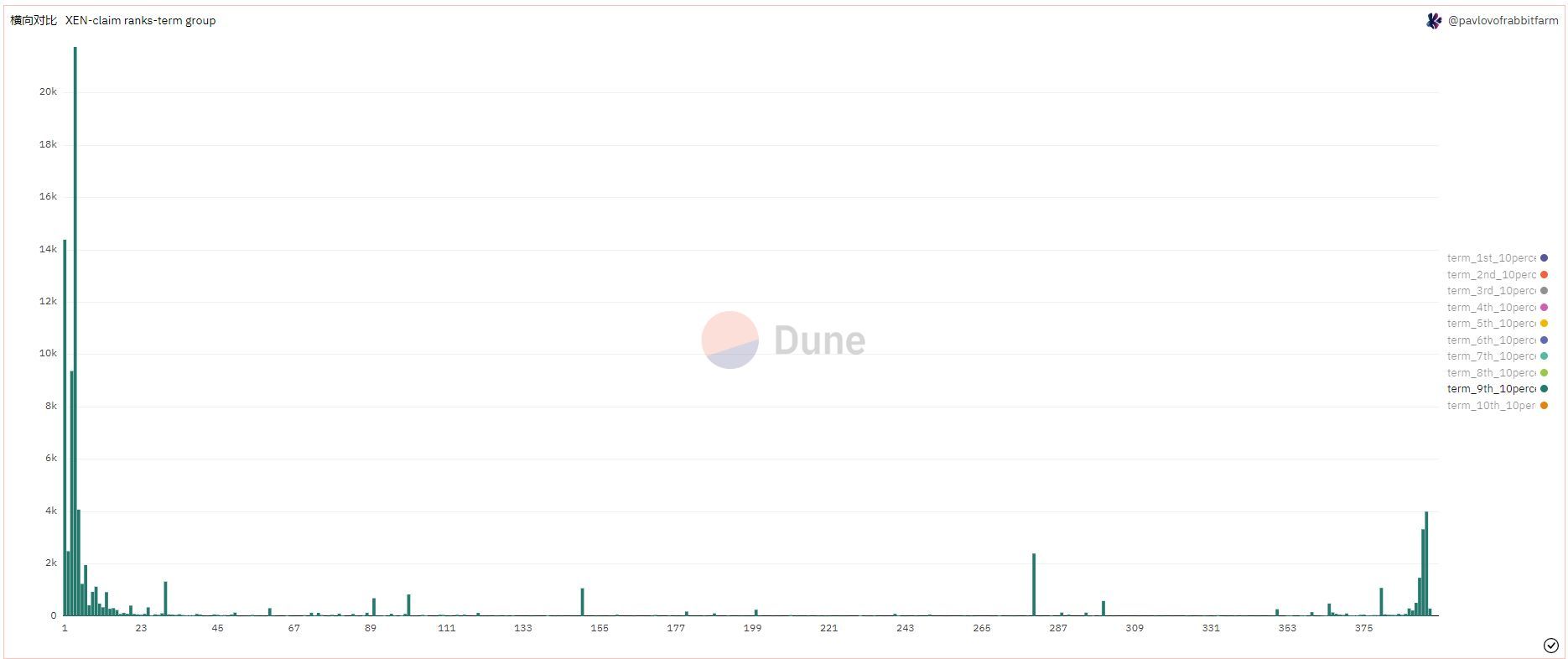Click y-axis label 6k
1568x659 pixels.
coord(50,458)
